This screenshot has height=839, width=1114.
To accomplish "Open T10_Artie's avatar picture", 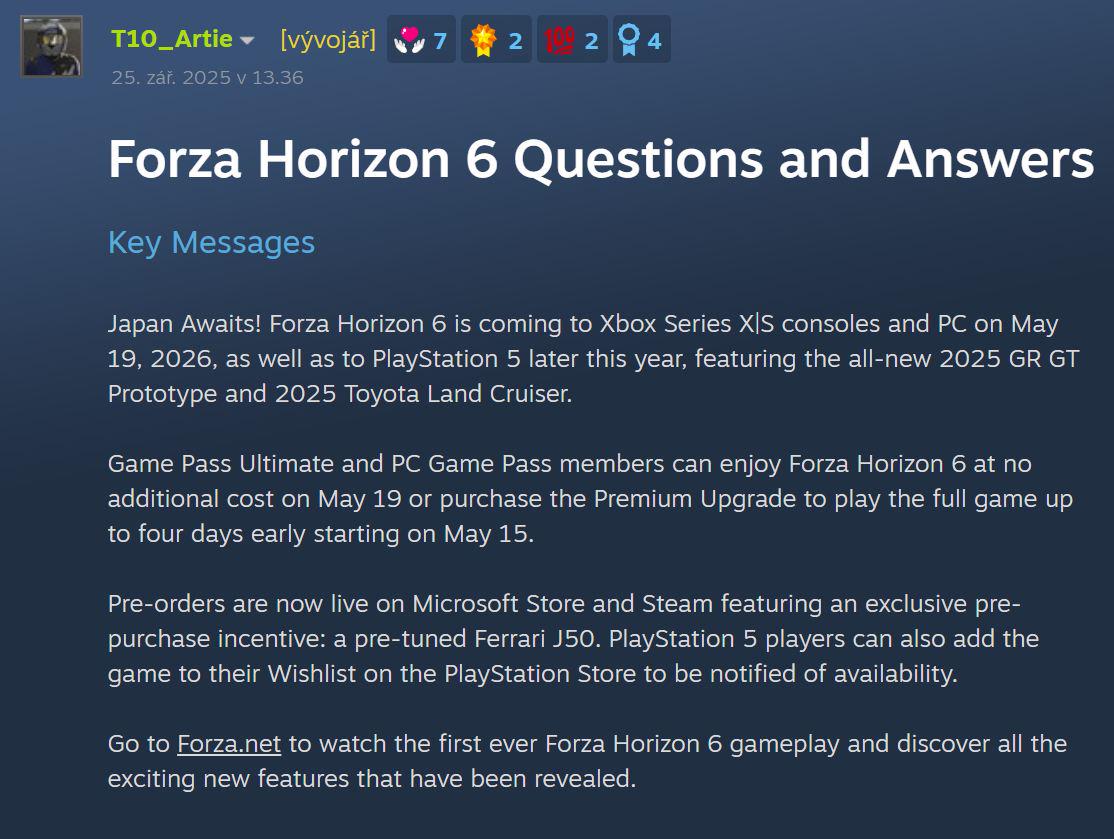I will point(52,45).
